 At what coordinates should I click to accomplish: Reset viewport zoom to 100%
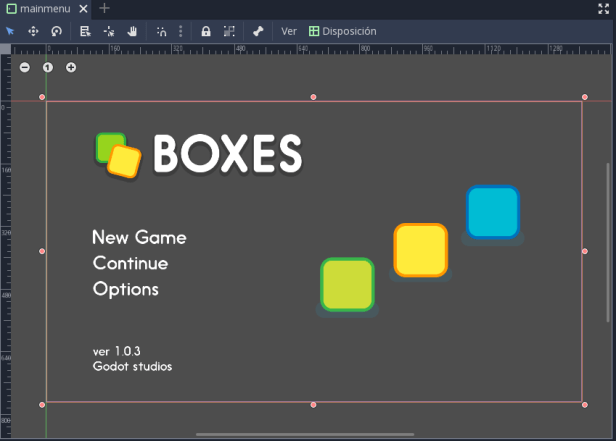[48, 68]
